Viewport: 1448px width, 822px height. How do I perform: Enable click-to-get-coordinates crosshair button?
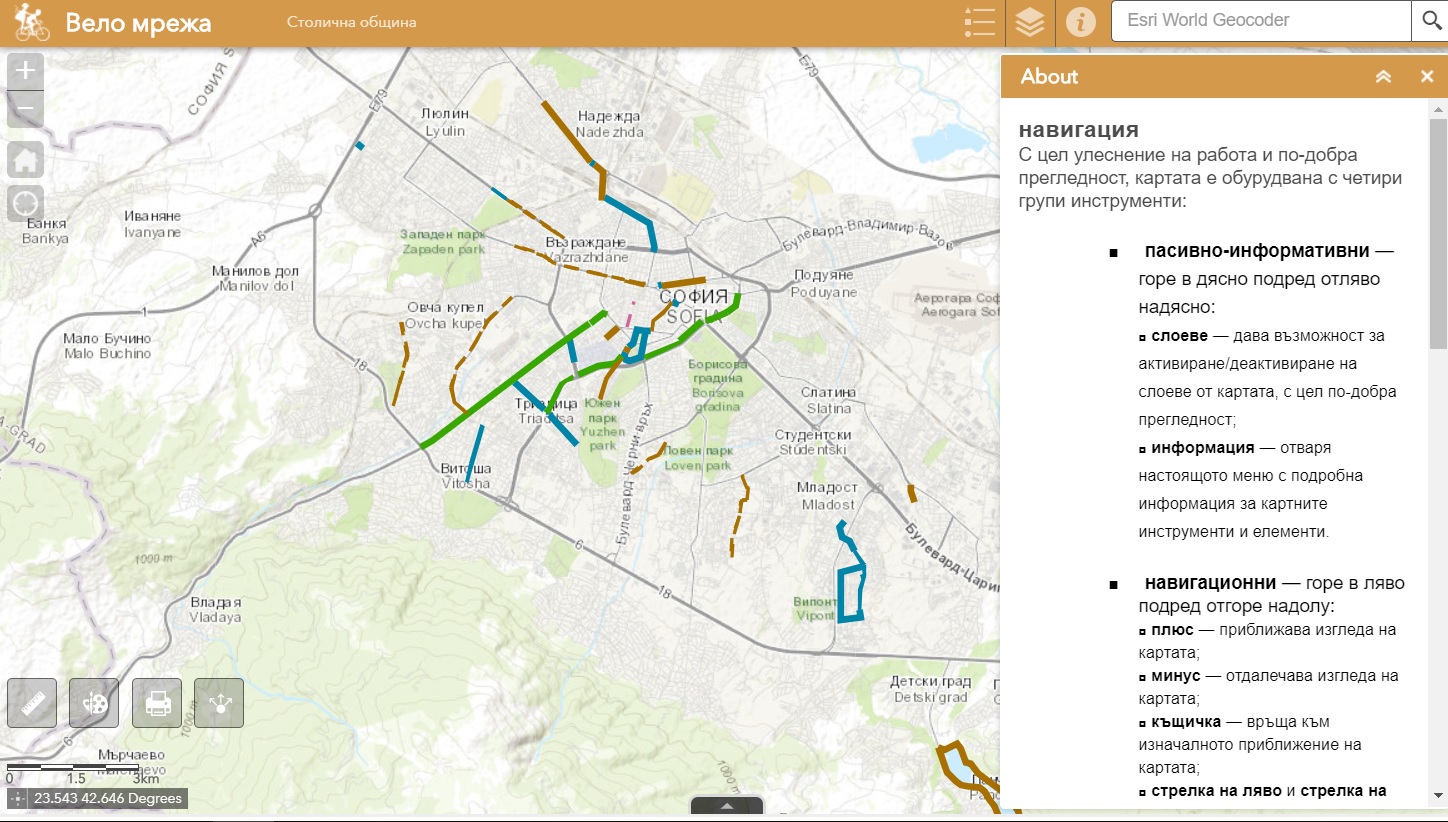tap(18, 799)
